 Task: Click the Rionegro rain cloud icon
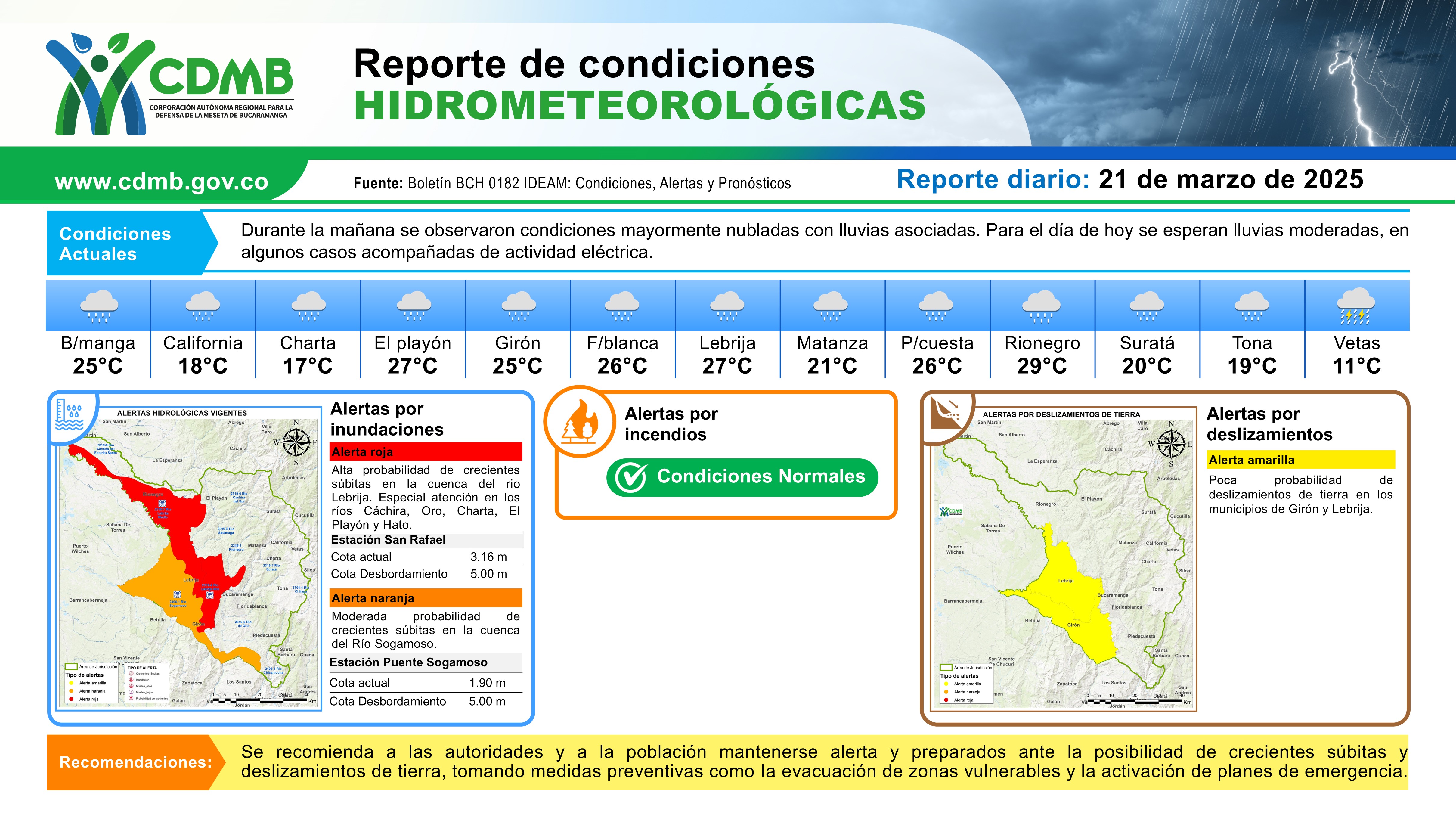tap(1042, 307)
